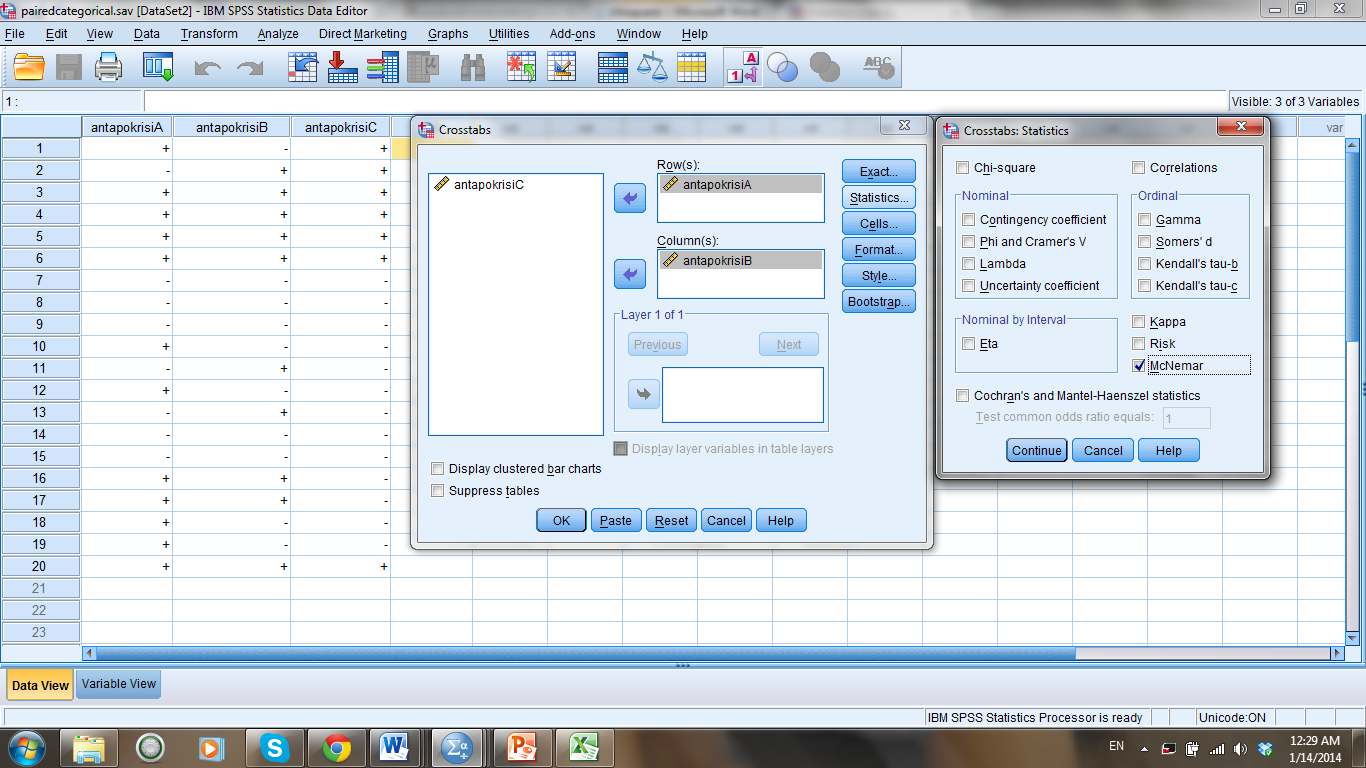
Task: Select antapokrisiA in the Row(s) box
Action: (x=741, y=184)
